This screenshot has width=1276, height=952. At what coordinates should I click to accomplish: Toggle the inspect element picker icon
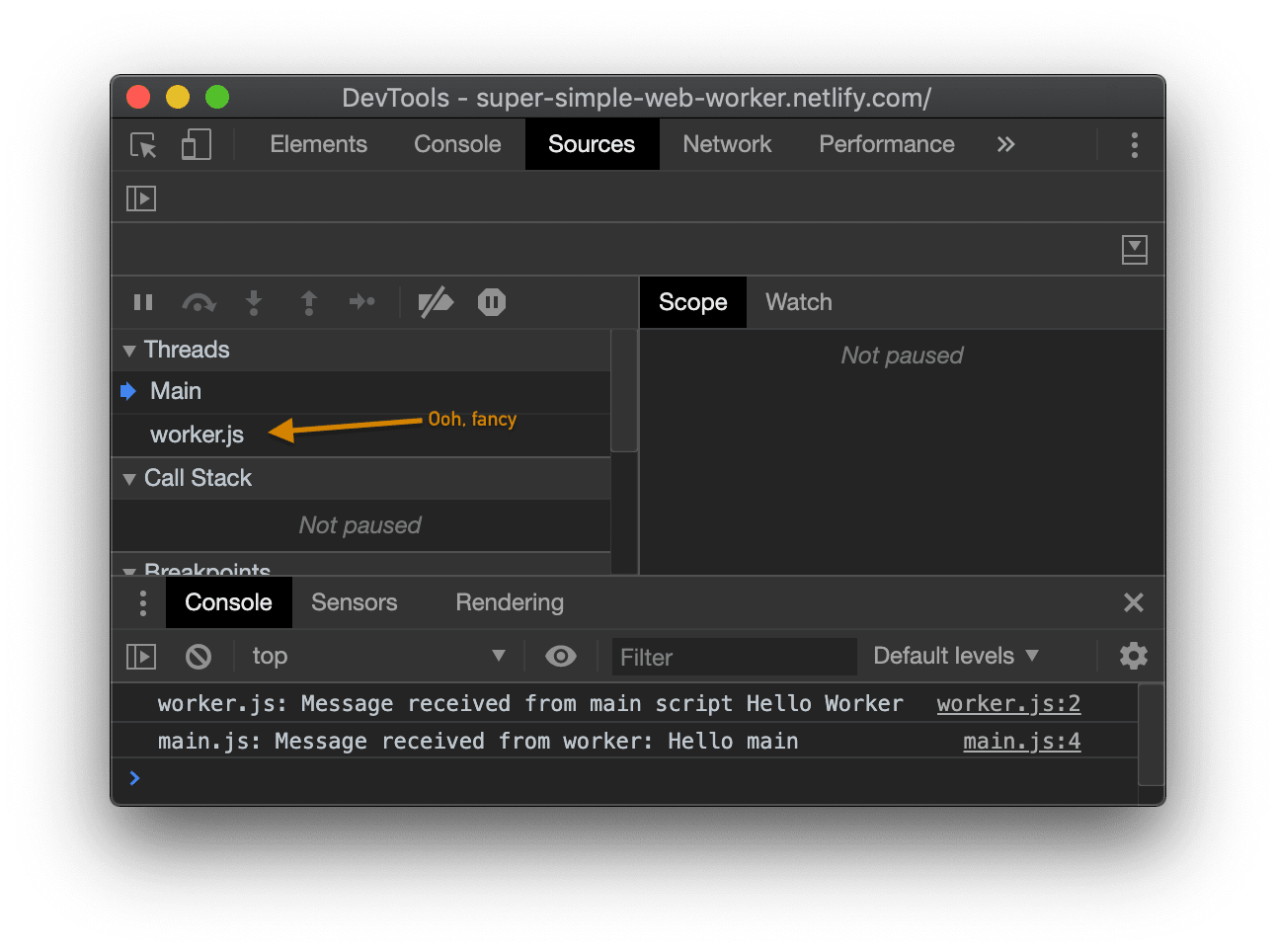[142, 144]
